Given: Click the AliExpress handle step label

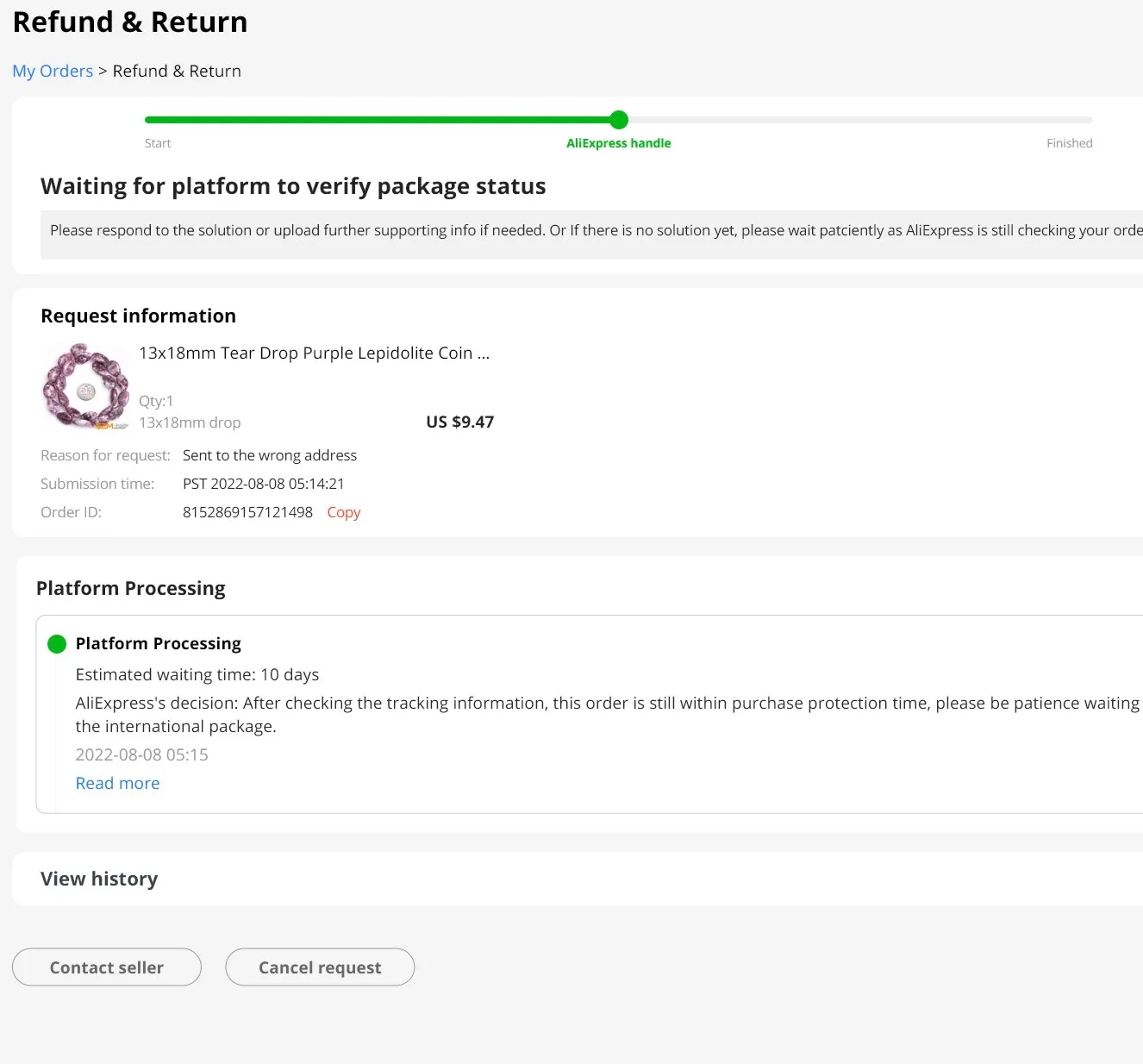Looking at the screenshot, I should pyautogui.click(x=618, y=143).
